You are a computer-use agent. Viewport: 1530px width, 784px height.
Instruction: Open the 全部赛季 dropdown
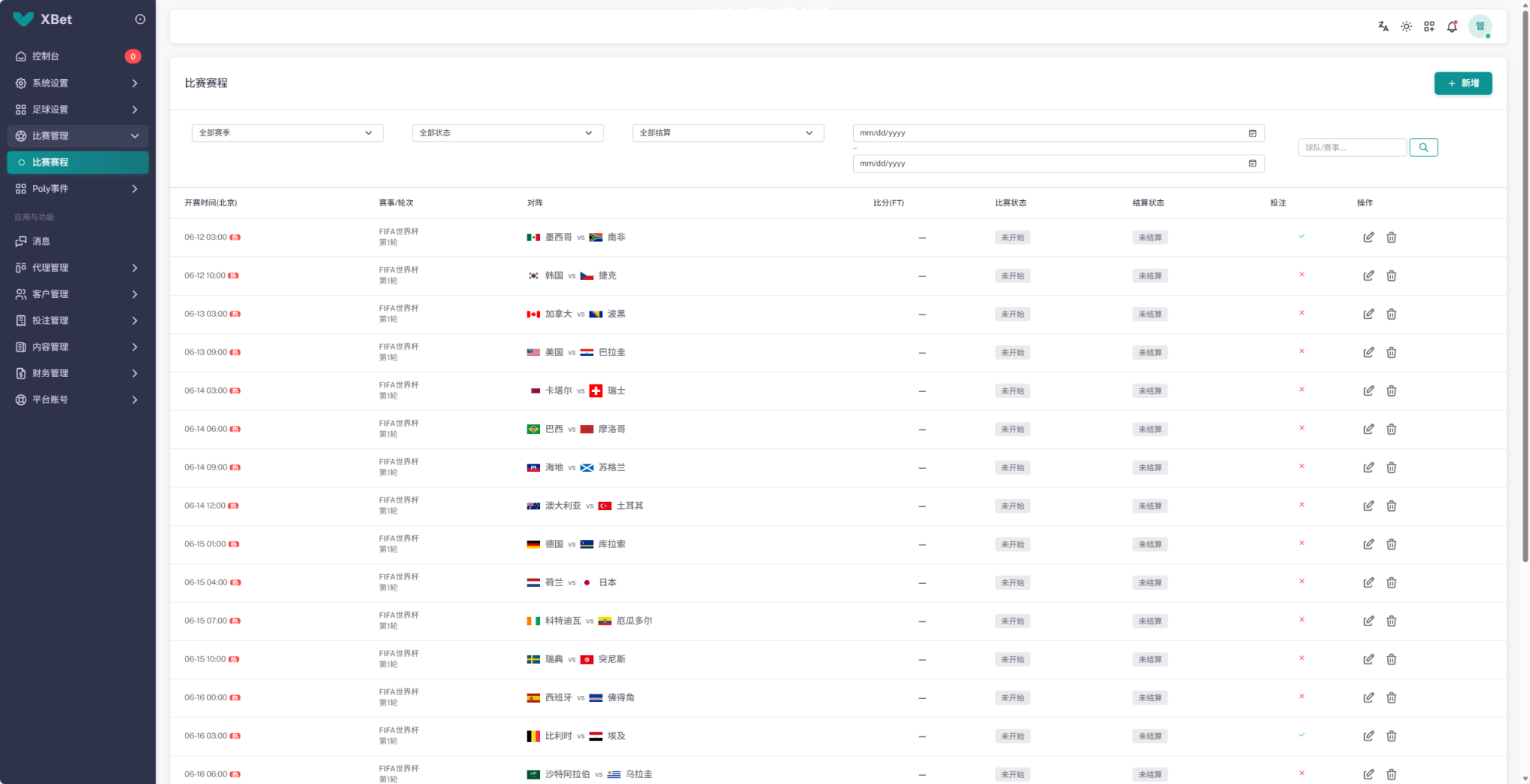[288, 133]
